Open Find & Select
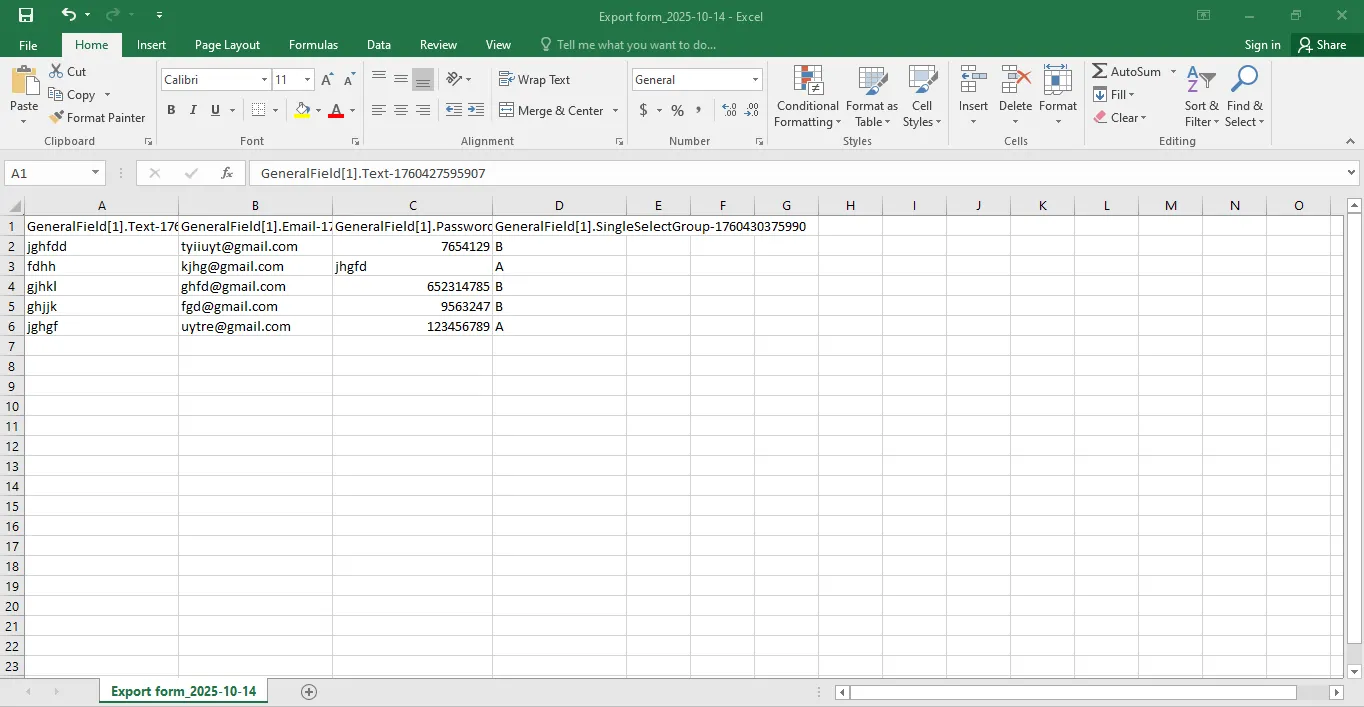The height and width of the screenshot is (707, 1364). pyautogui.click(x=1245, y=97)
